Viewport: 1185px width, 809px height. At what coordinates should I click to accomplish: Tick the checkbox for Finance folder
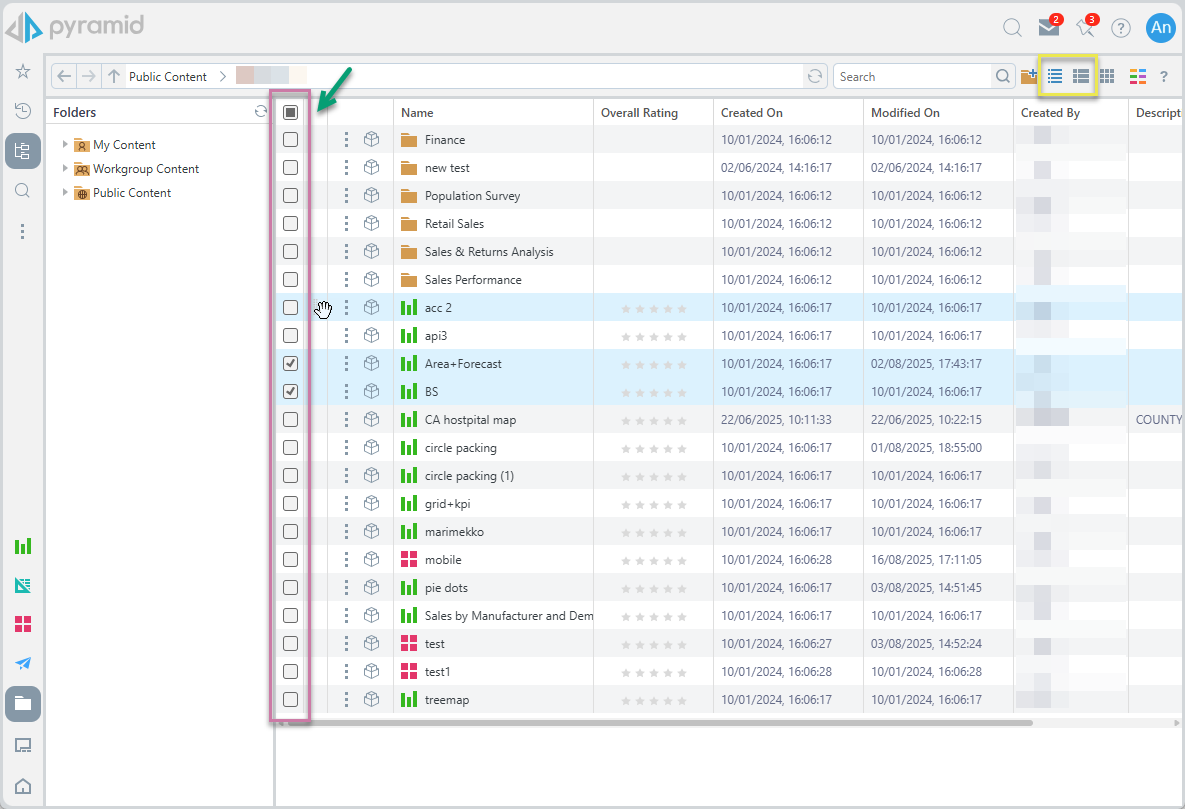(x=290, y=140)
